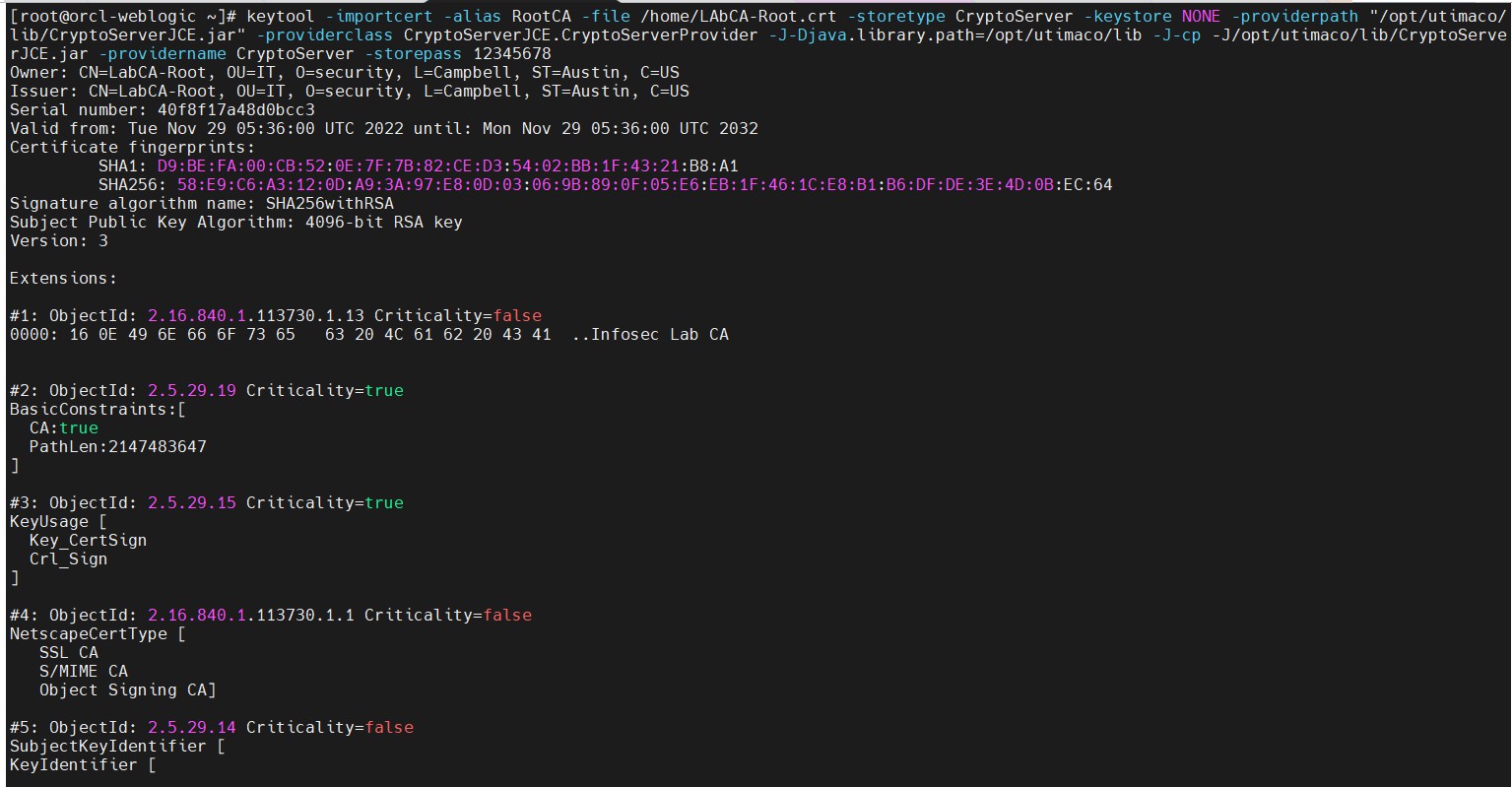Click the SHA256 fingerprint value
Image resolution: width=1512 pixels, height=787 pixels.
coord(645,185)
